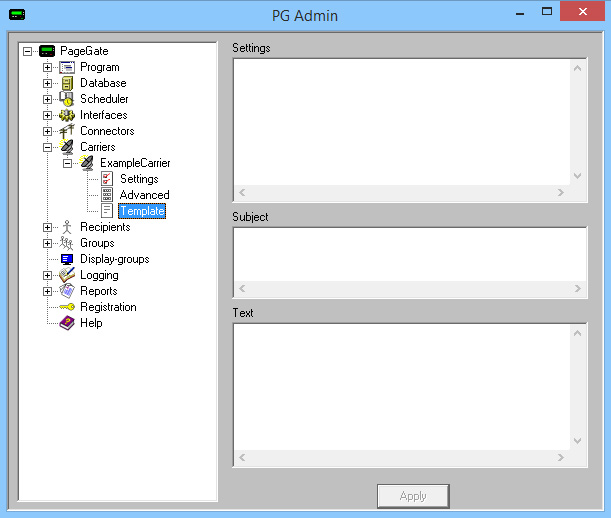The image size is (611, 518).
Task: Click Text box scroll down arrow
Action: tap(577, 441)
